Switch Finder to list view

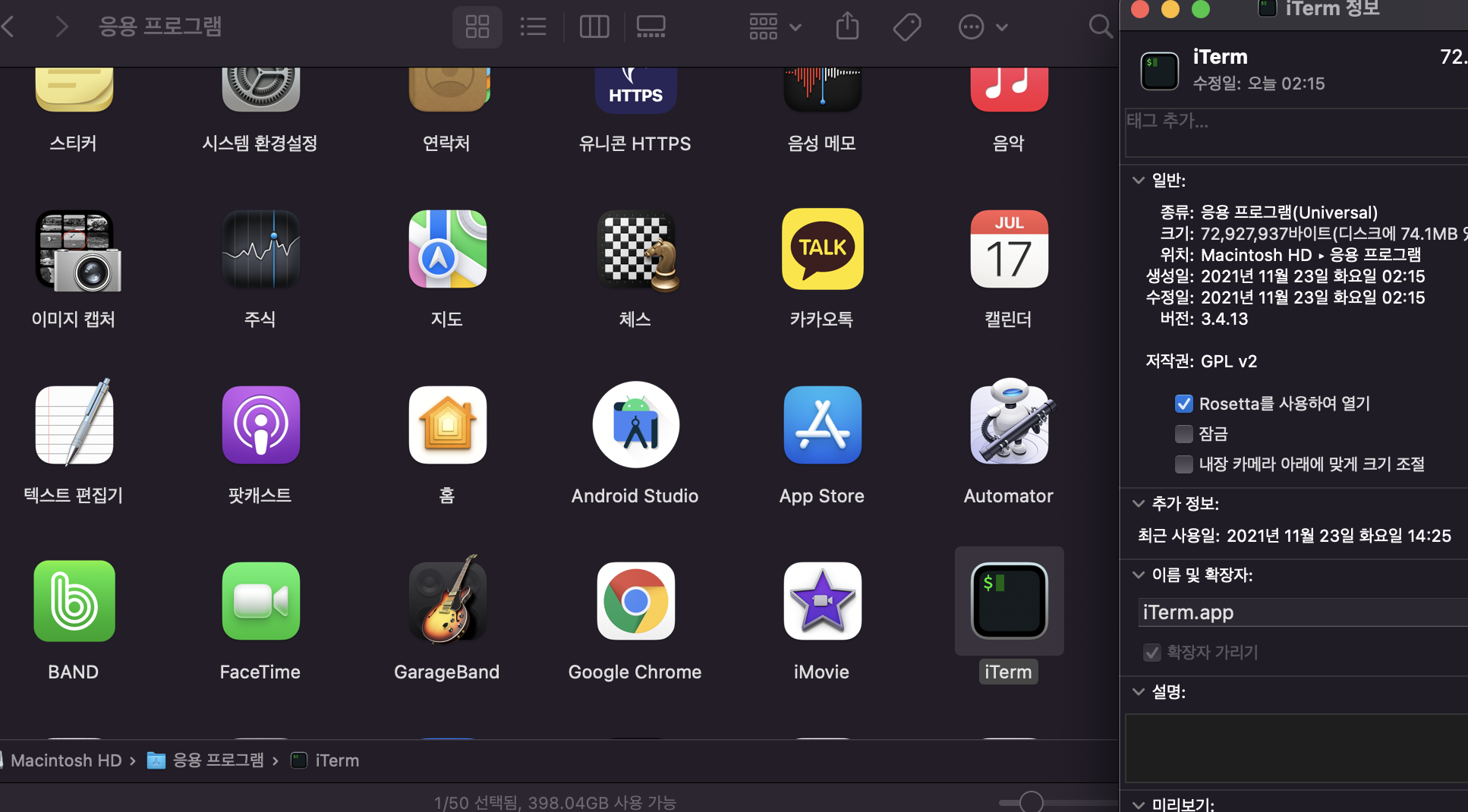534,27
